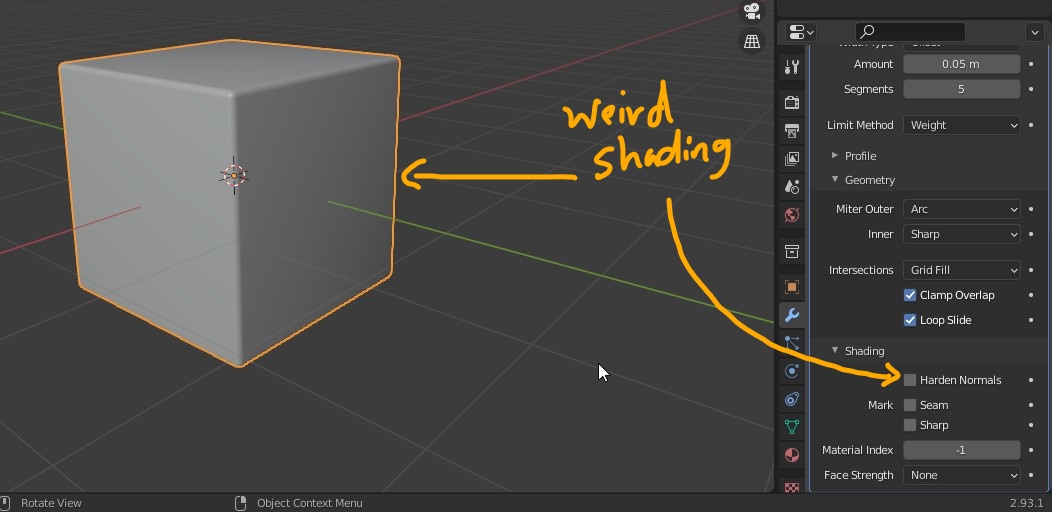Click the Harden Normals label
The width and height of the screenshot is (1052, 512).
[x=960, y=380]
